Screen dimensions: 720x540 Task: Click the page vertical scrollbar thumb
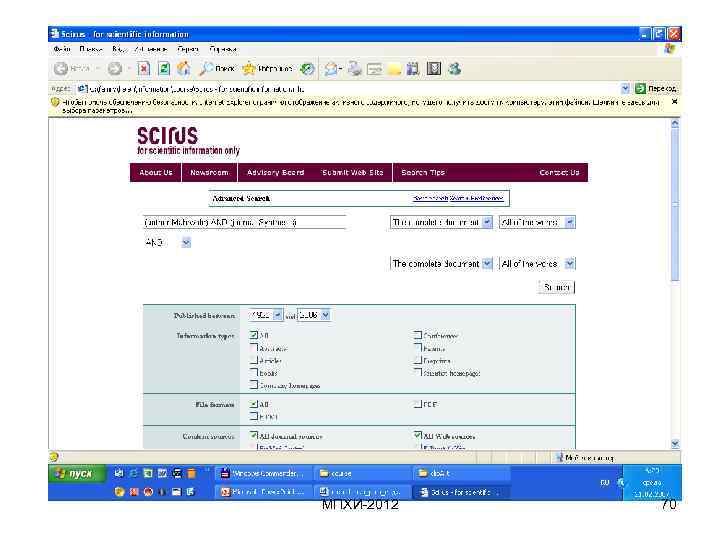(x=675, y=205)
